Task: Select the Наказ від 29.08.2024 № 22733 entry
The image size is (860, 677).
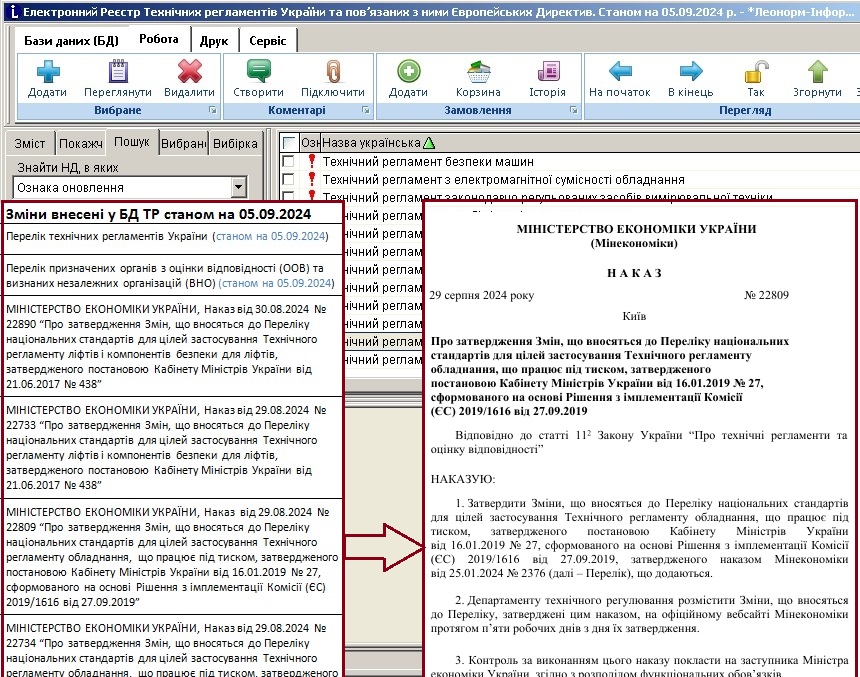Action: click(172, 448)
